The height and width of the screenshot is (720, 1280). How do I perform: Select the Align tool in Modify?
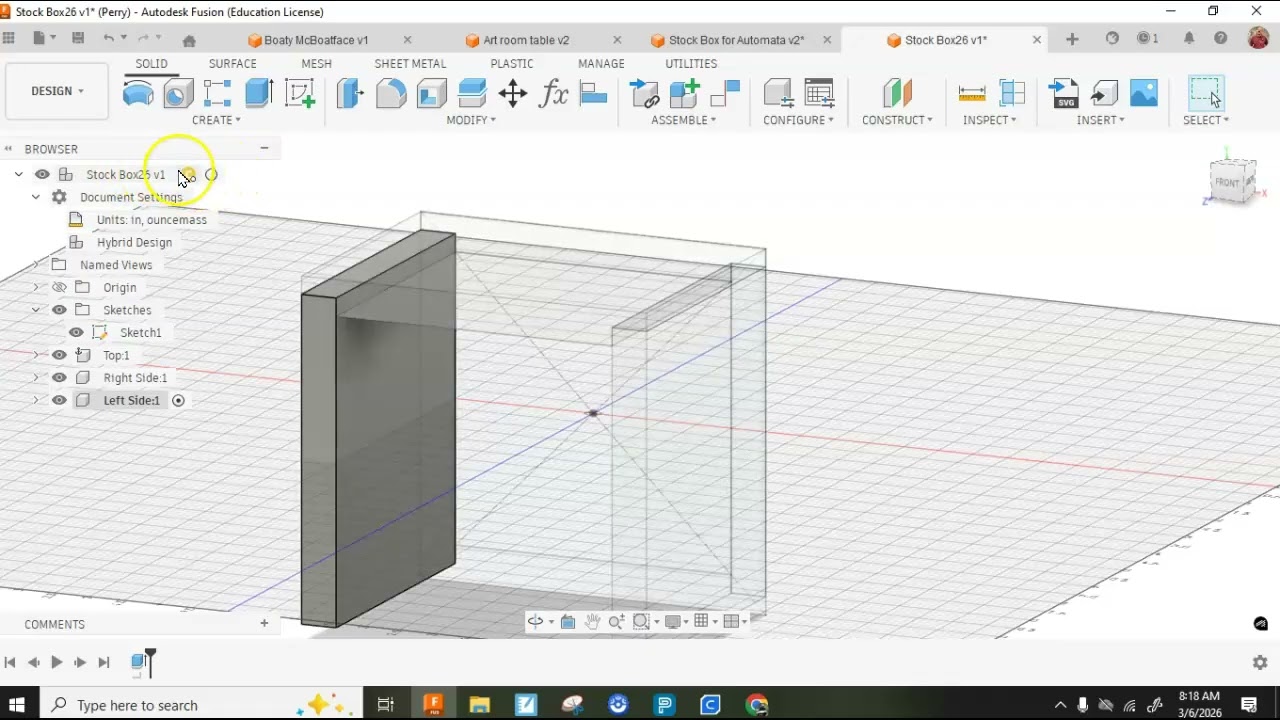[593, 94]
